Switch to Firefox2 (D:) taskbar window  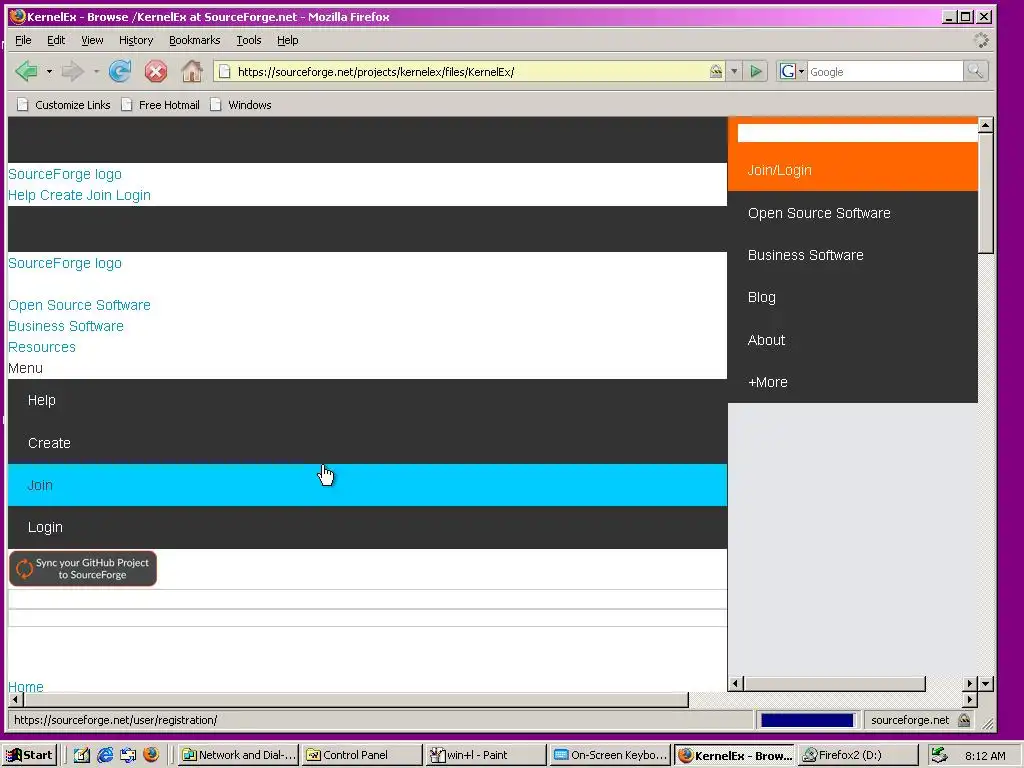point(858,755)
